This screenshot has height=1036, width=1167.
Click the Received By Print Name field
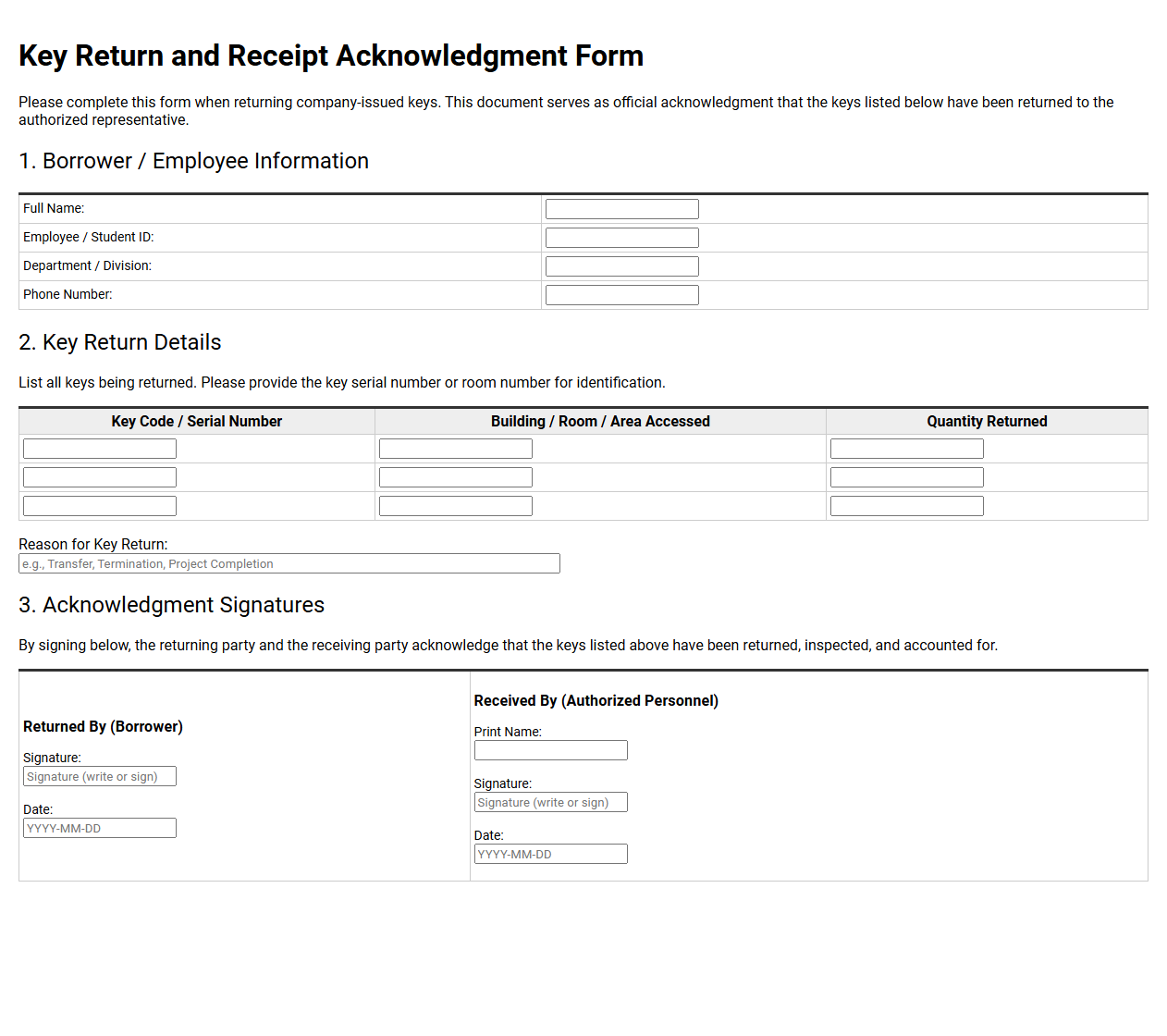pyautogui.click(x=551, y=750)
